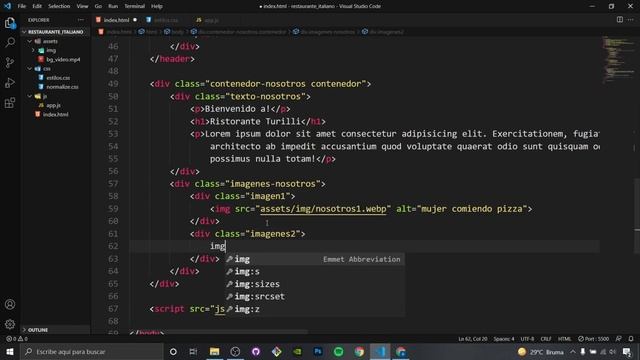Open the Windows notification center
The image size is (640, 360).
(x=627, y=351)
